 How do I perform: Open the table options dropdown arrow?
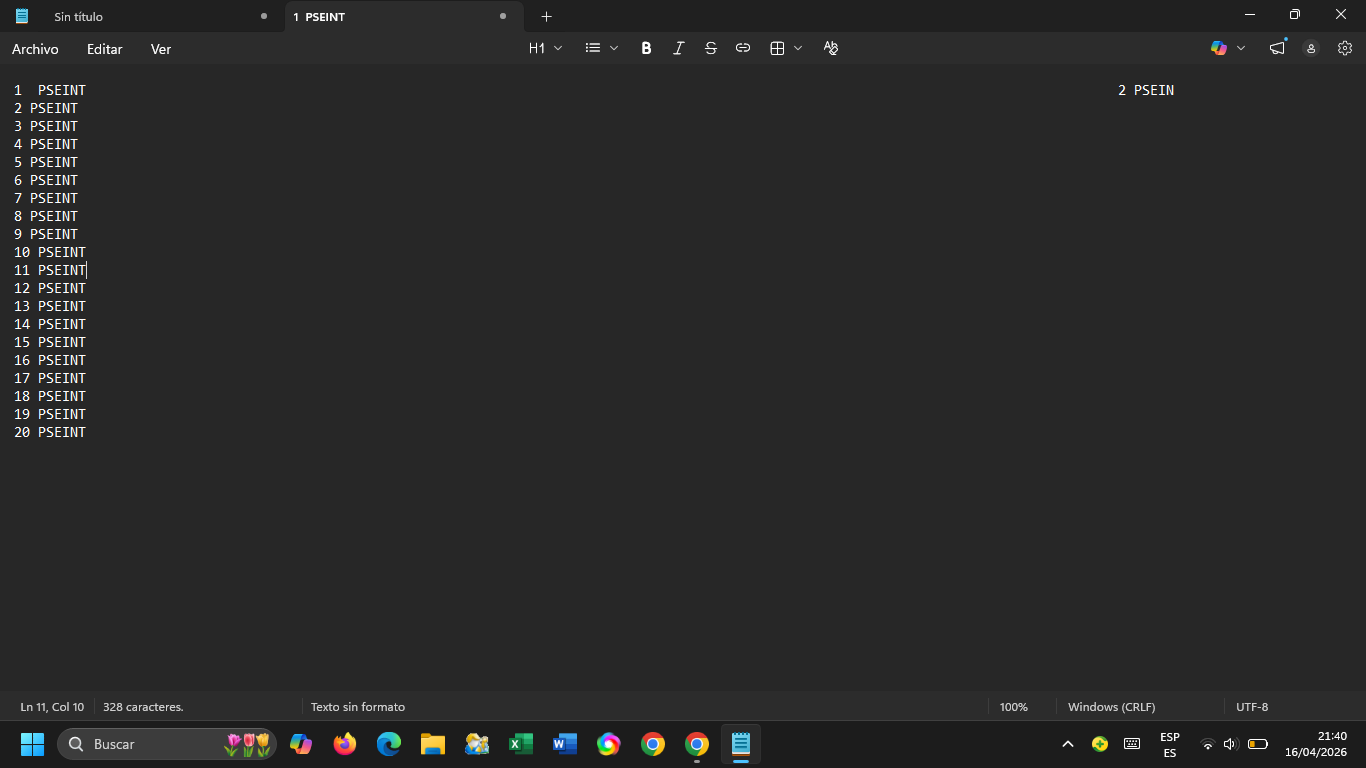pyautogui.click(x=798, y=48)
